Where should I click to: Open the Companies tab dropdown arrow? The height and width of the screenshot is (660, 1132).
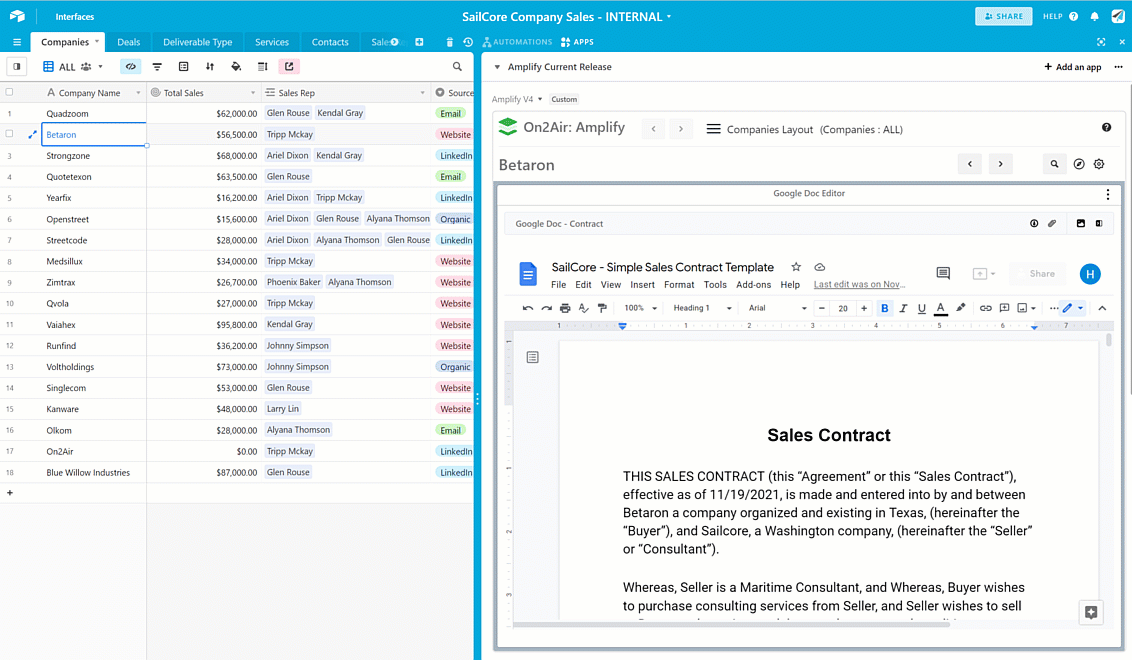pyautogui.click(x=97, y=41)
